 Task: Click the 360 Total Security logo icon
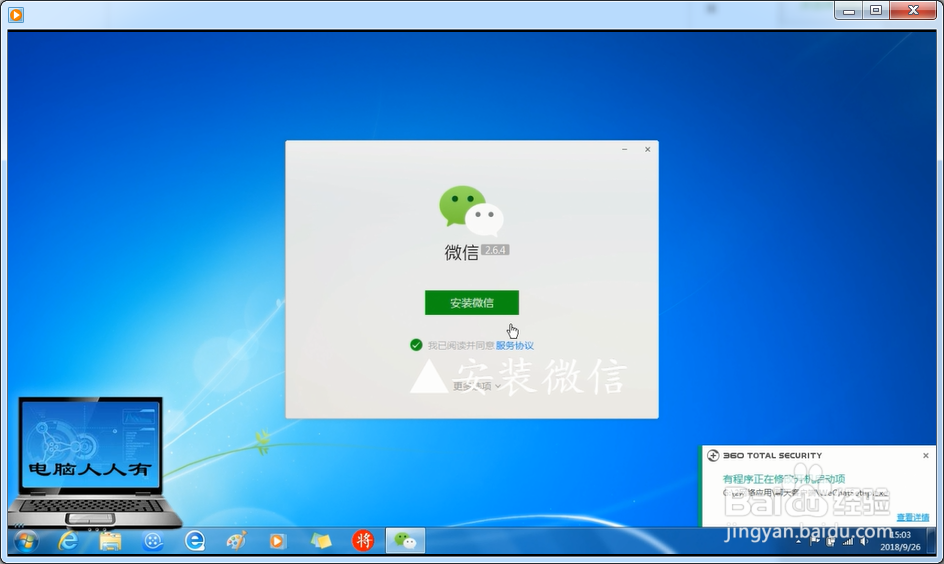point(713,456)
